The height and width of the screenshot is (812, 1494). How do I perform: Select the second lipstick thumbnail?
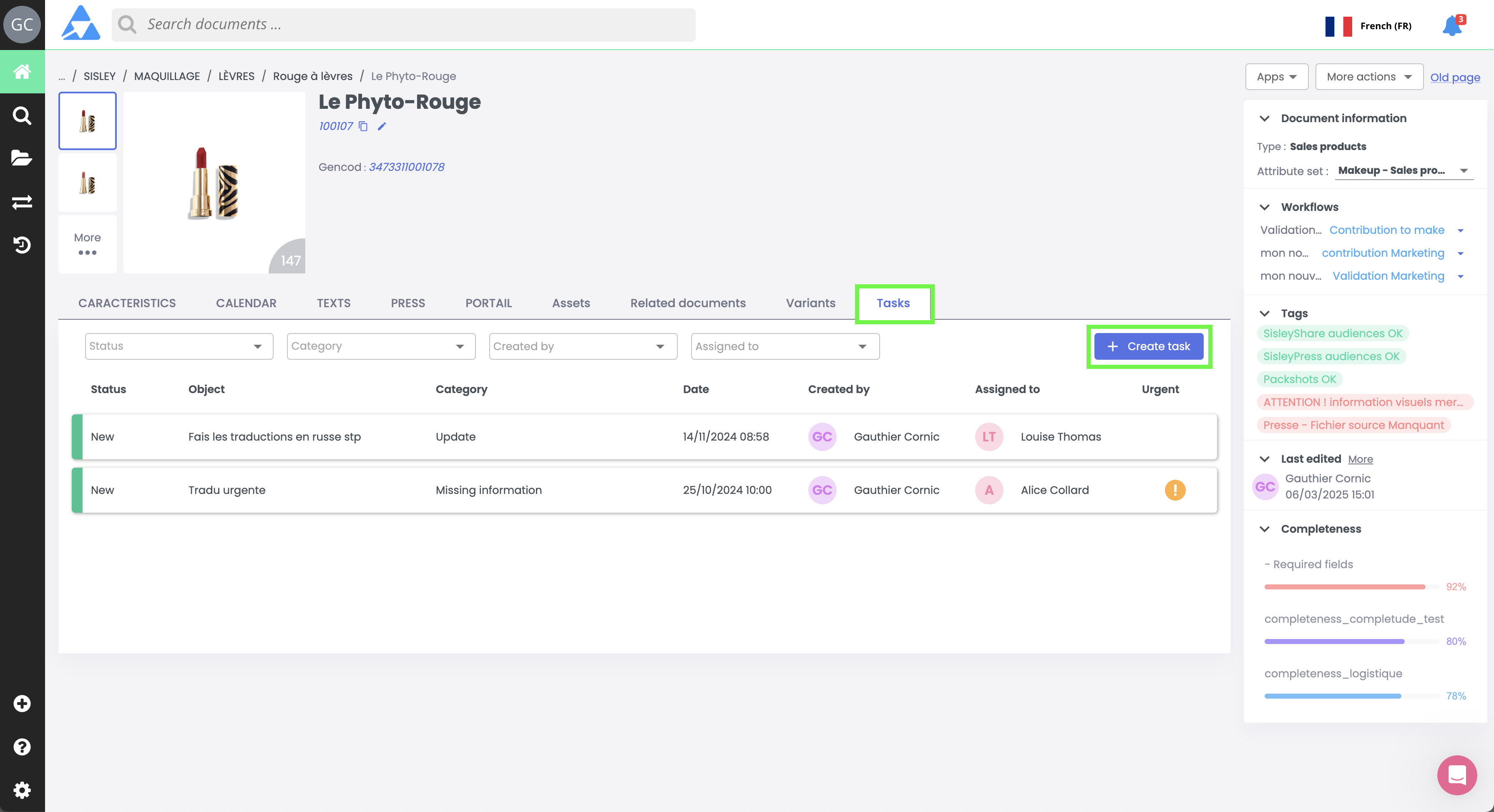[x=88, y=183]
